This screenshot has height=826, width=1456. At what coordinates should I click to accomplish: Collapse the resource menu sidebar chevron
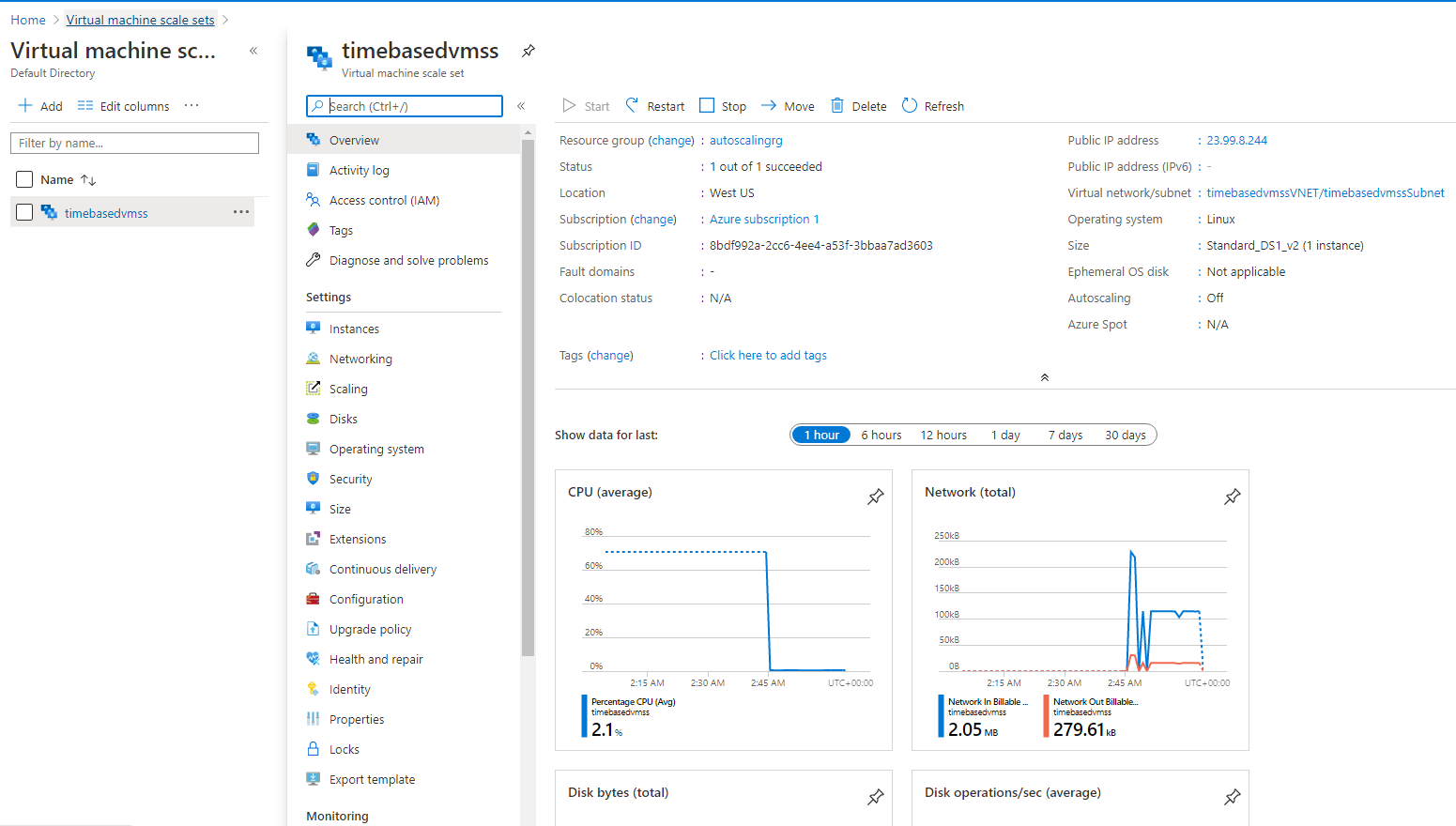click(521, 106)
